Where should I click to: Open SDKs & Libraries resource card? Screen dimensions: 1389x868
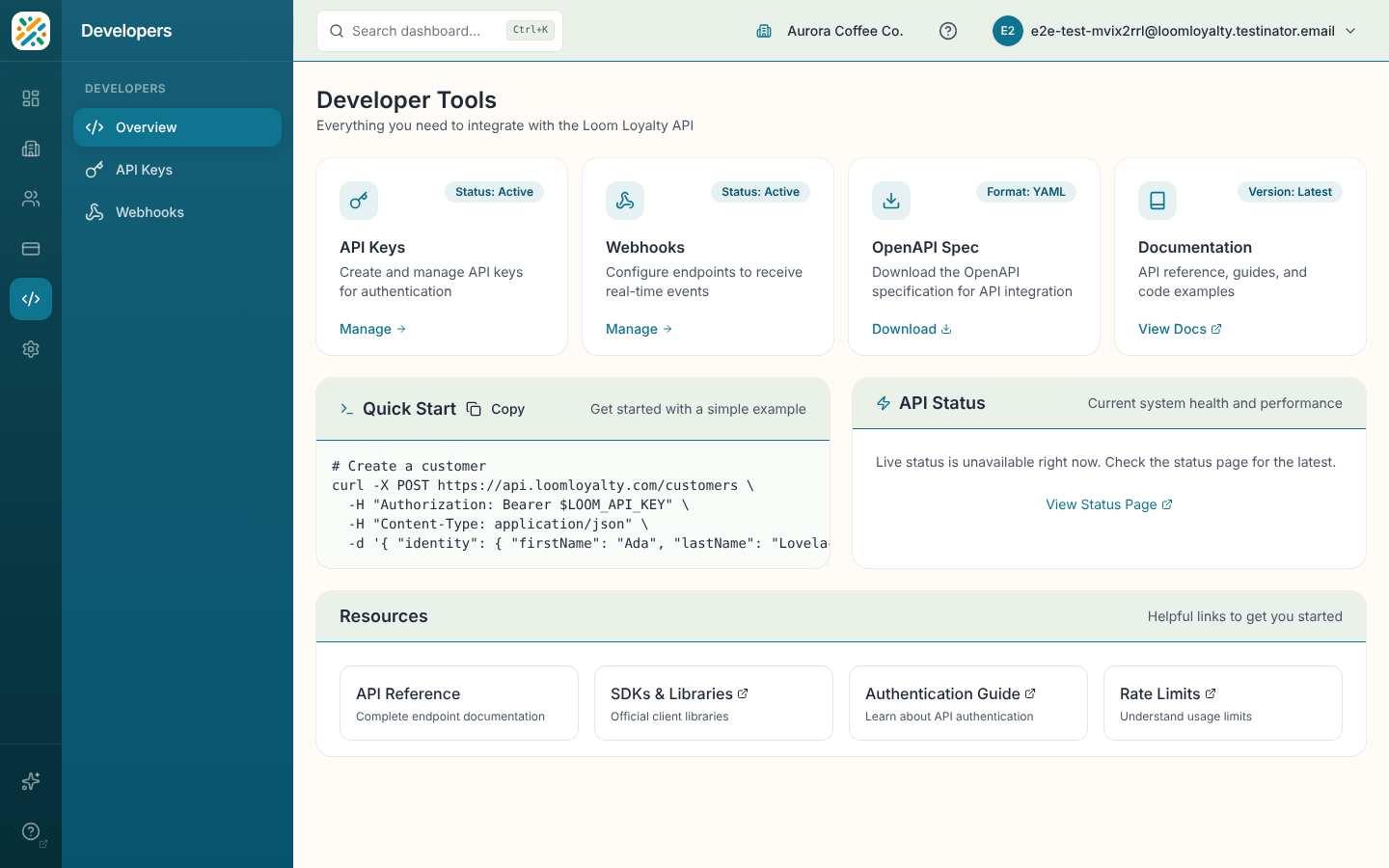[714, 703]
